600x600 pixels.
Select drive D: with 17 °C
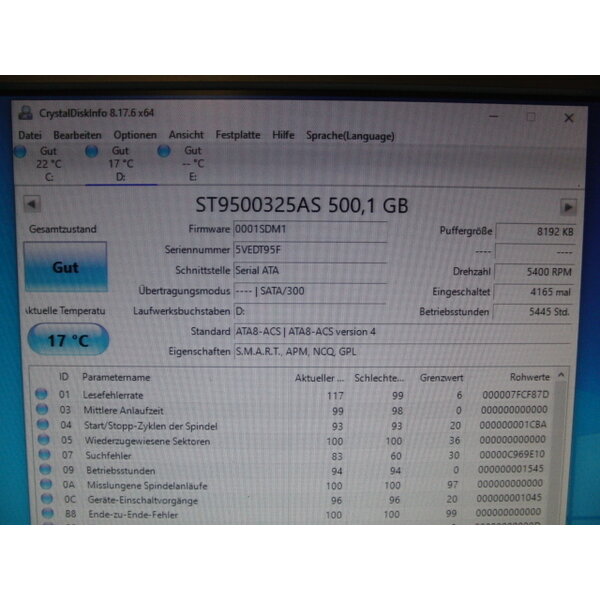pos(121,164)
